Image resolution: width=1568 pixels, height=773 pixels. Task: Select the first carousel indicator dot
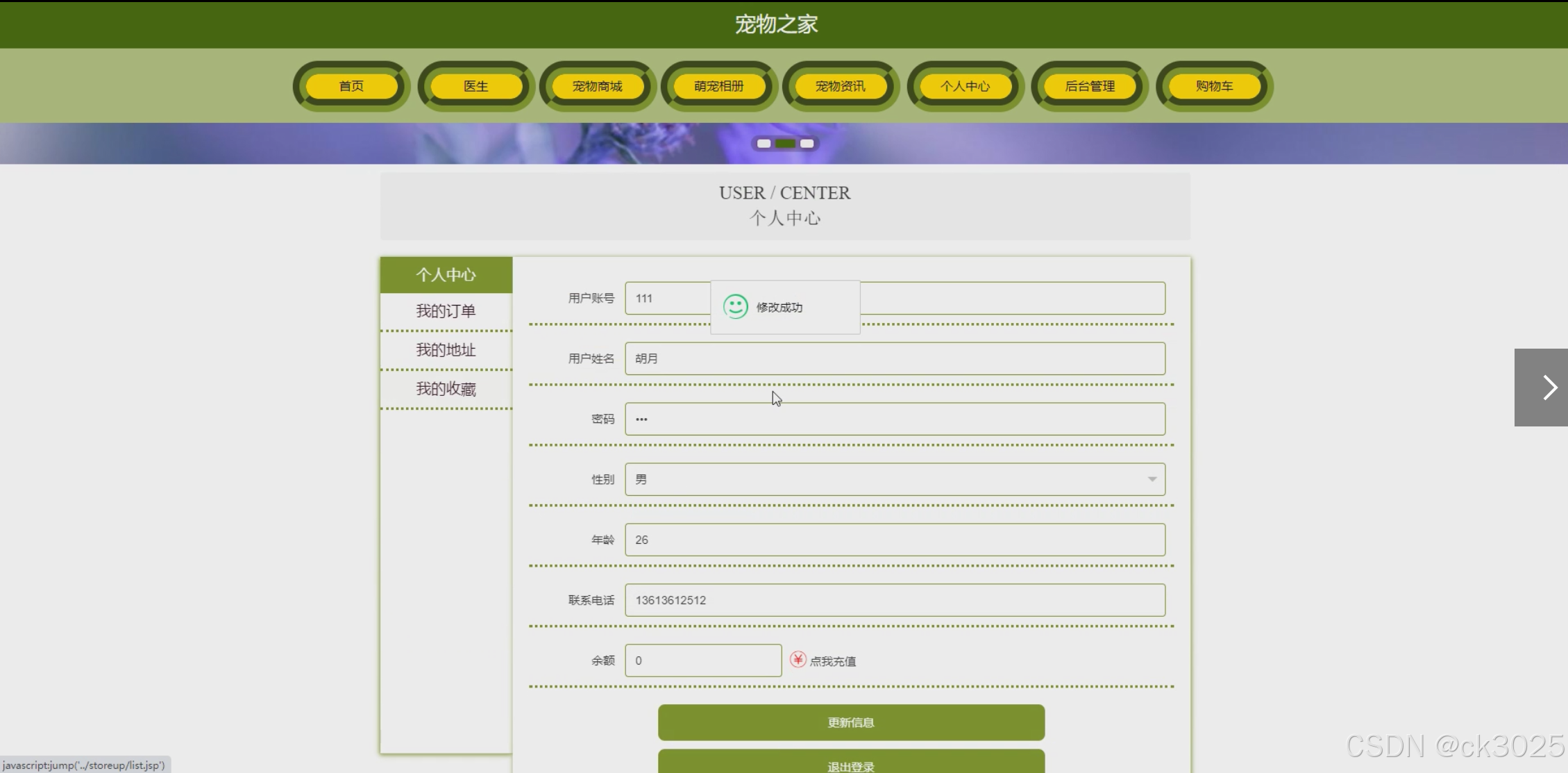[x=764, y=144]
